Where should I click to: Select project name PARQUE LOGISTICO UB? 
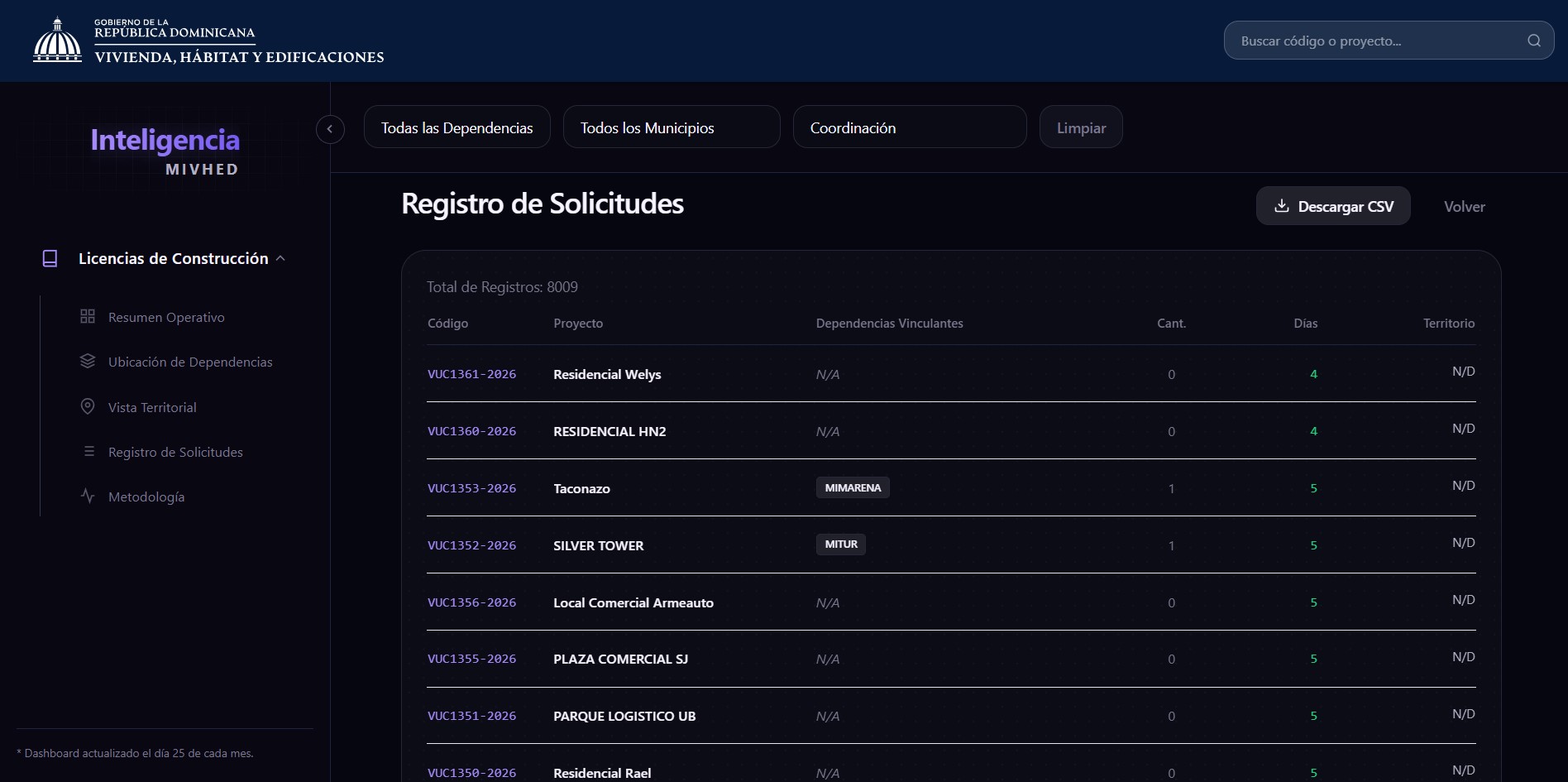tap(624, 716)
